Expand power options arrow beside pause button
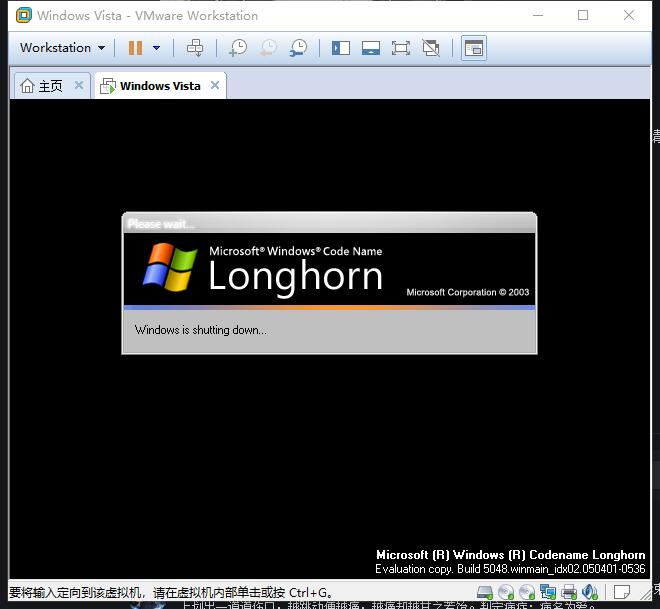This screenshot has height=609, width=660. click(x=157, y=48)
